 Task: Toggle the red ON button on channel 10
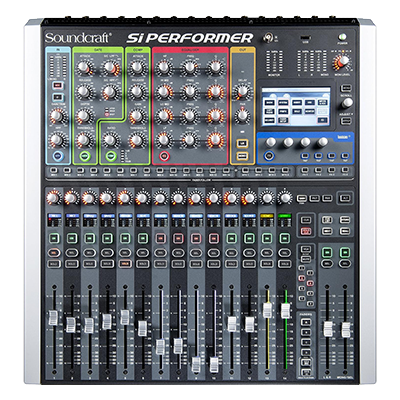coord(214,238)
